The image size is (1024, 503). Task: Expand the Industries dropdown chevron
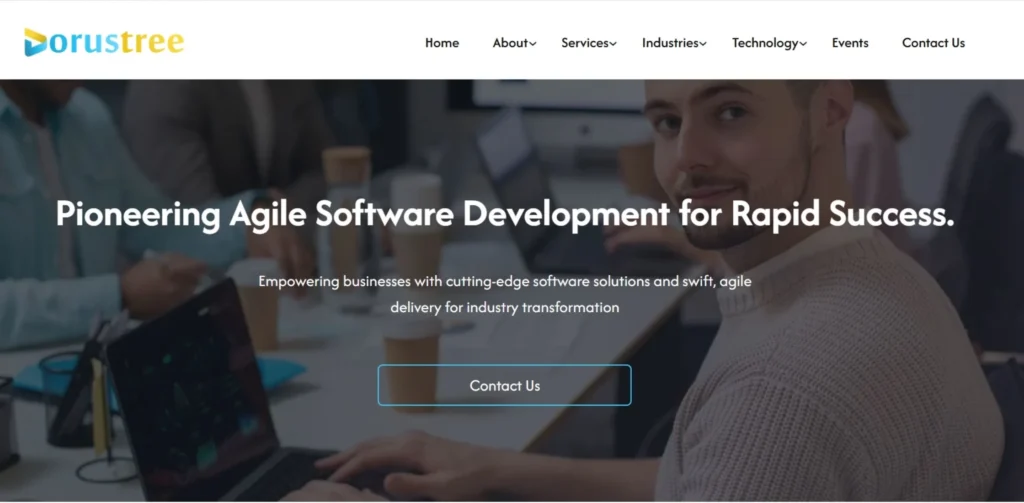703,44
